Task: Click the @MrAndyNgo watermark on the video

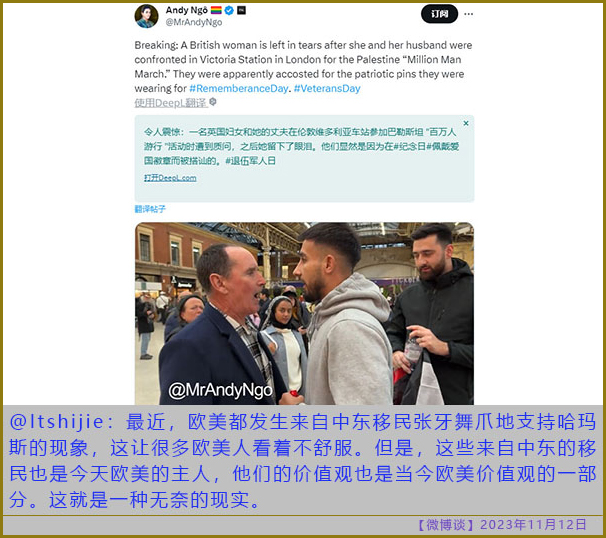Action: [x=220, y=390]
